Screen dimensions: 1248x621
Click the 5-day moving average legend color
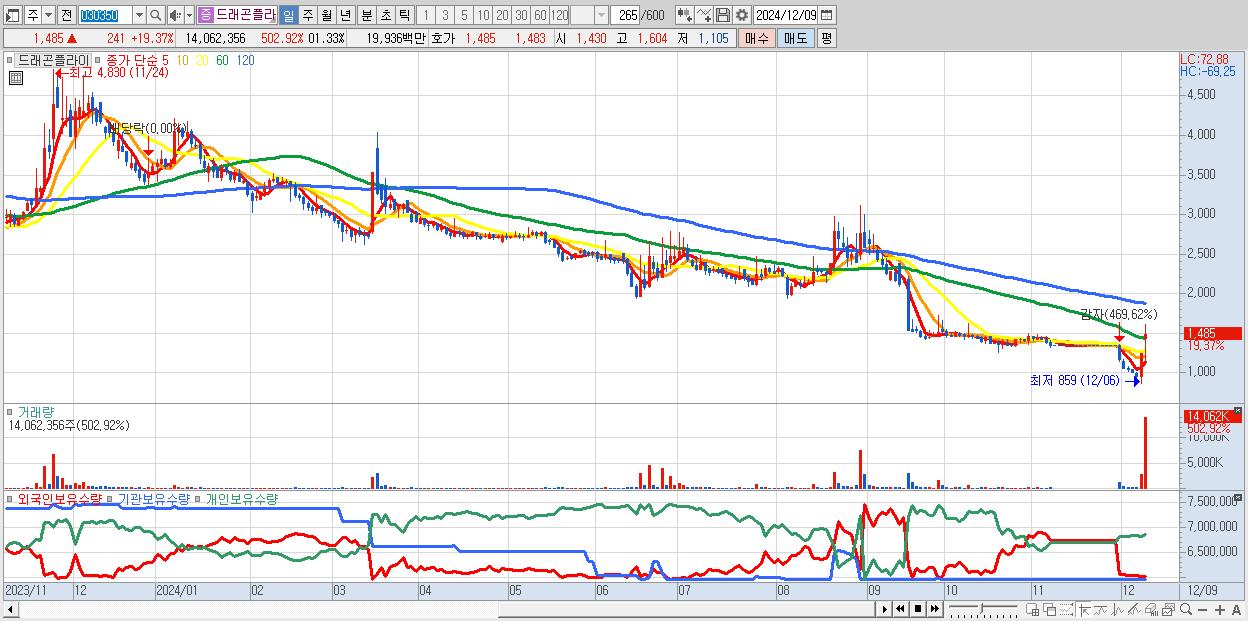coord(166,60)
